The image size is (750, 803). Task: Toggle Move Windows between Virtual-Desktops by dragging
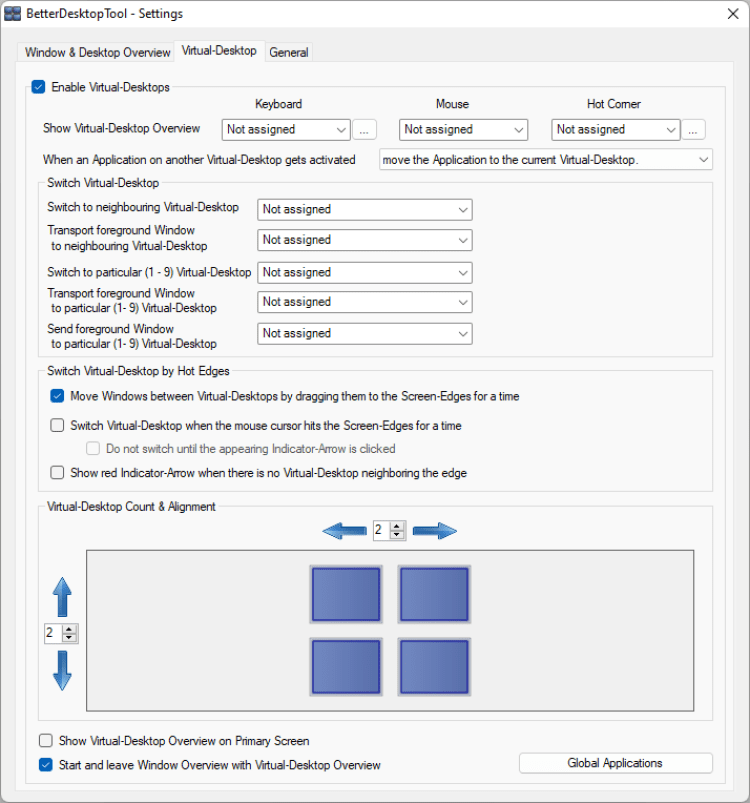click(x=57, y=396)
